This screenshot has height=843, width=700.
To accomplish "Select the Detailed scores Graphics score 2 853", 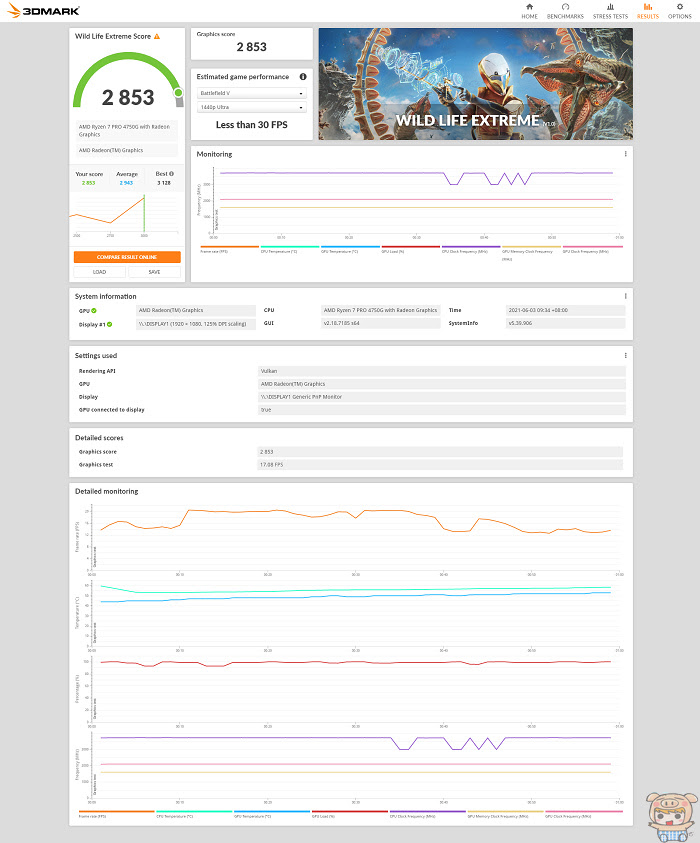I will pos(440,452).
